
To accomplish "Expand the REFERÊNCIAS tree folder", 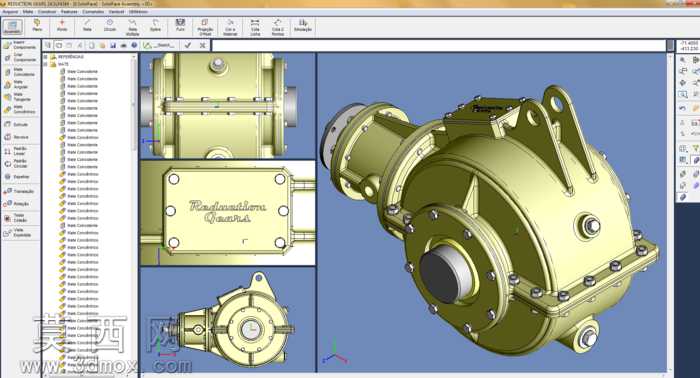I will pos(46,57).
